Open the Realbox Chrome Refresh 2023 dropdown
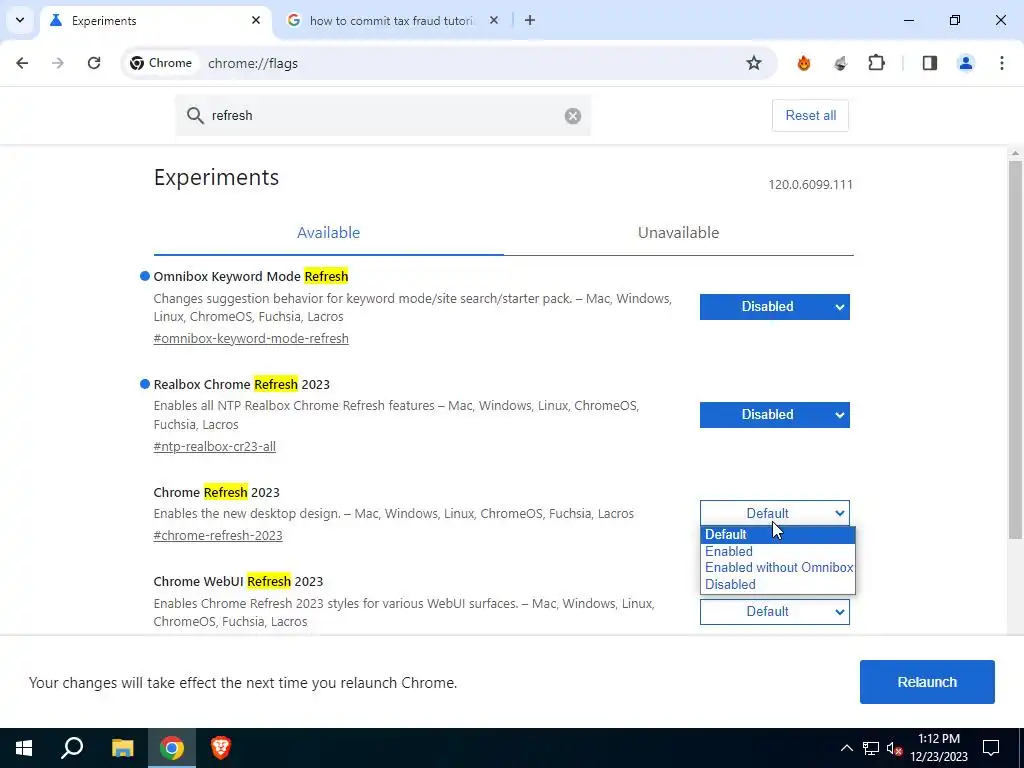The height and width of the screenshot is (768, 1024). pyautogui.click(x=775, y=415)
